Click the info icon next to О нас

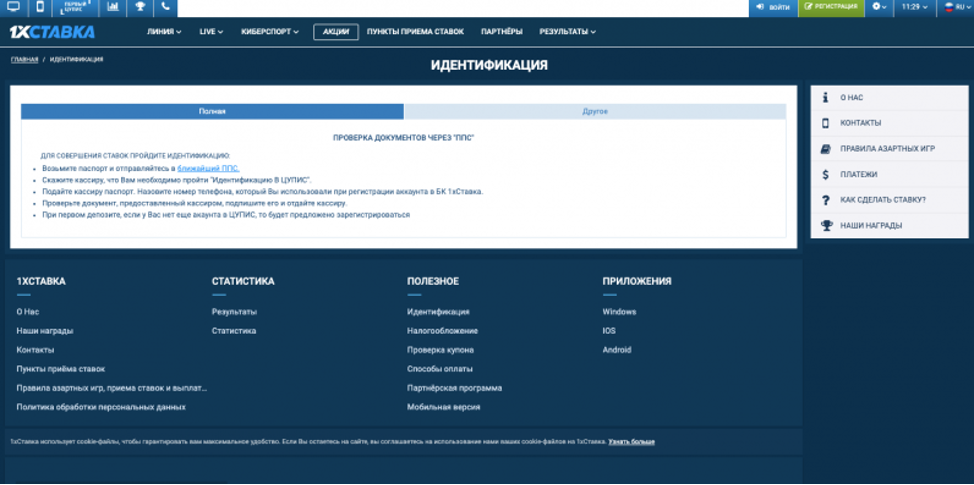point(826,97)
